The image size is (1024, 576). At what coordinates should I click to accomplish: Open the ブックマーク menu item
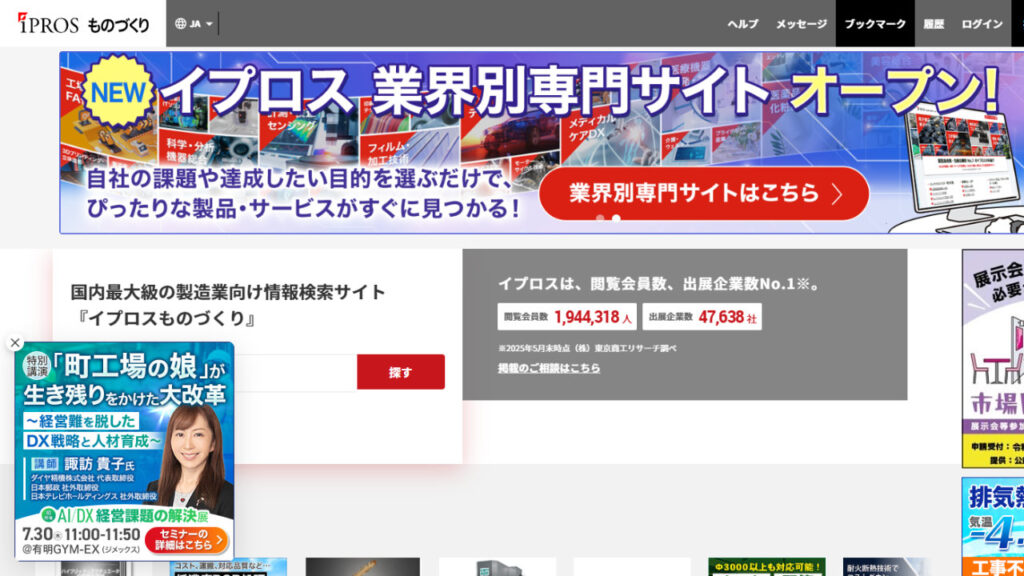874,24
